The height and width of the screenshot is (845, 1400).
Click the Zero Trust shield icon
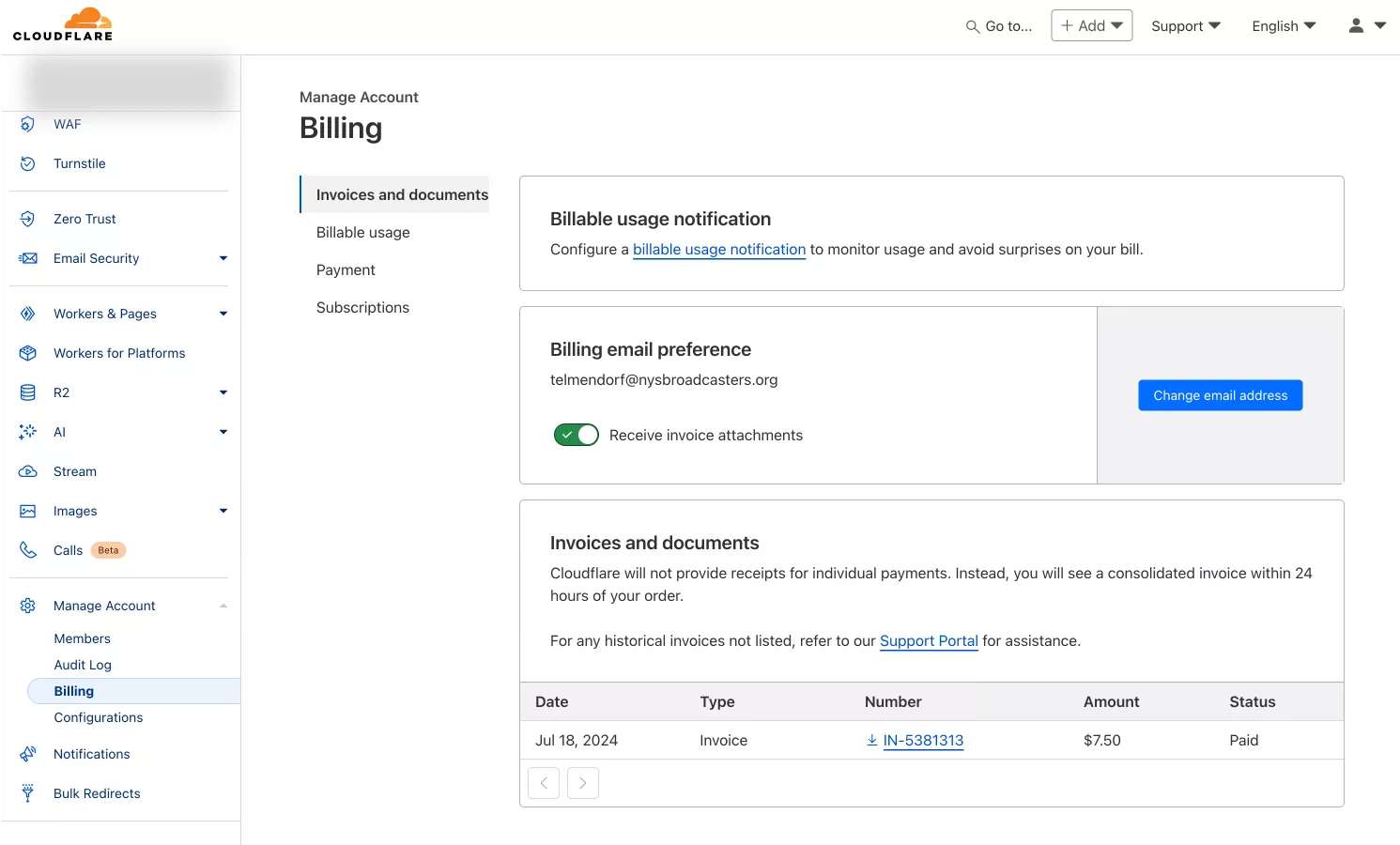pos(28,219)
